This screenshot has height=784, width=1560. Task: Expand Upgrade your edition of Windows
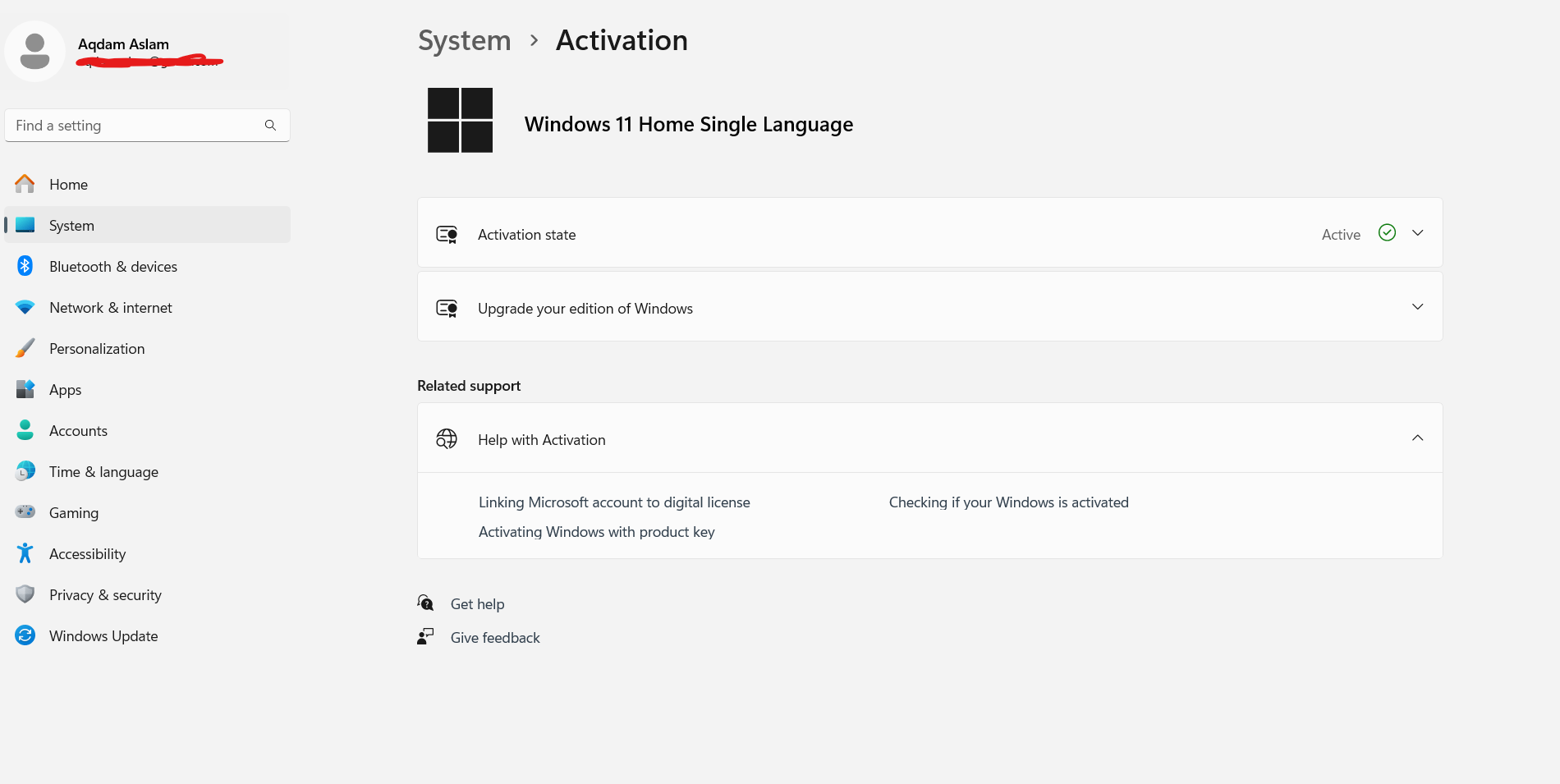click(x=1417, y=306)
